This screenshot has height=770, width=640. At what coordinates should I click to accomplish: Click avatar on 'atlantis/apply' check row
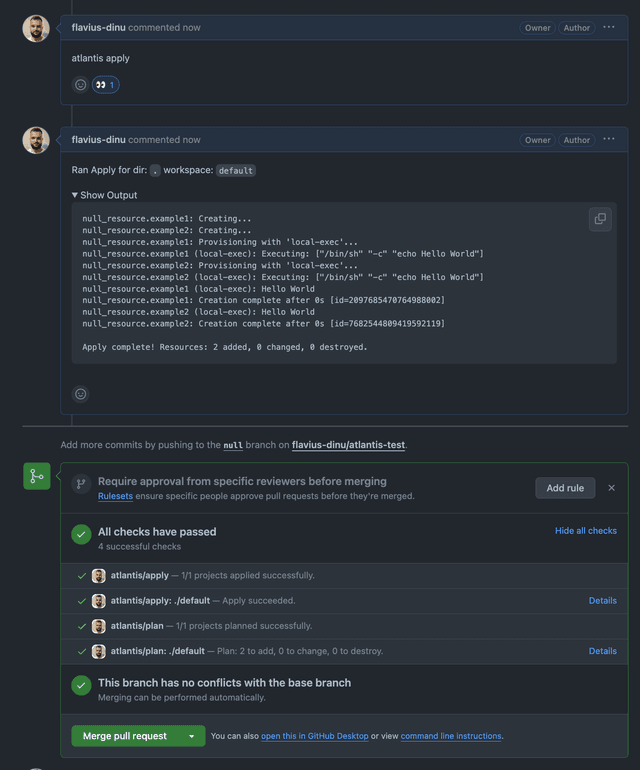99,576
